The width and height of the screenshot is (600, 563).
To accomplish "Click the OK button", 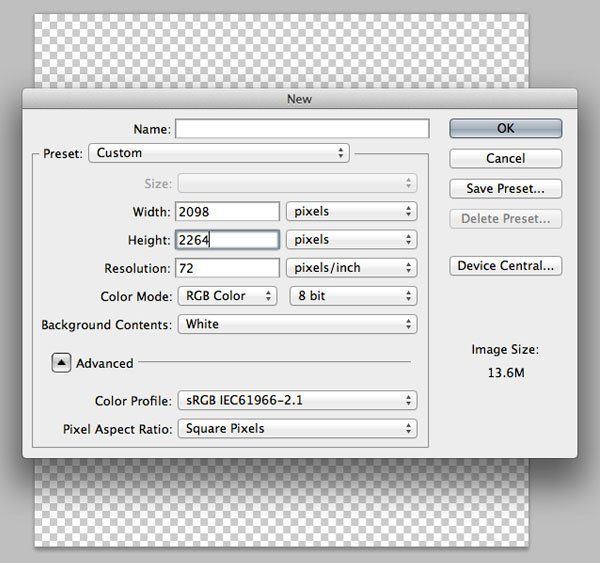I will 505,128.
